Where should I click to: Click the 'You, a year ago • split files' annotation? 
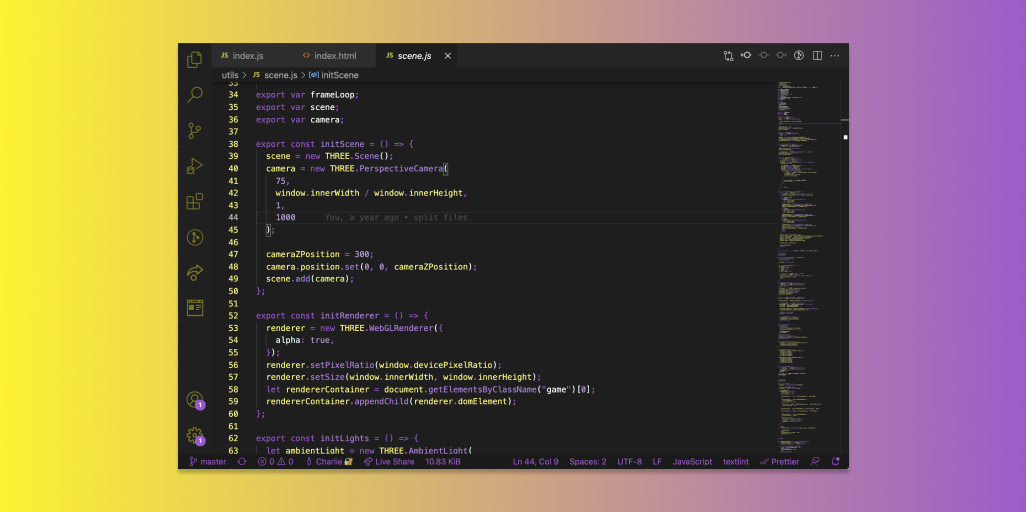[x=396, y=217]
